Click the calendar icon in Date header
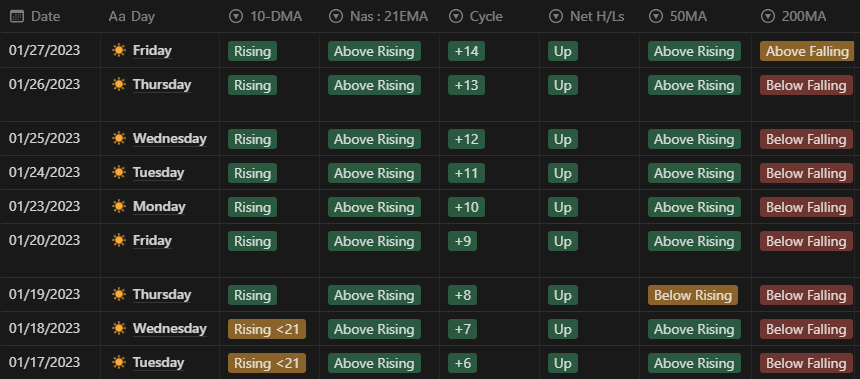This screenshot has width=860, height=379. pyautogui.click(x=17, y=16)
